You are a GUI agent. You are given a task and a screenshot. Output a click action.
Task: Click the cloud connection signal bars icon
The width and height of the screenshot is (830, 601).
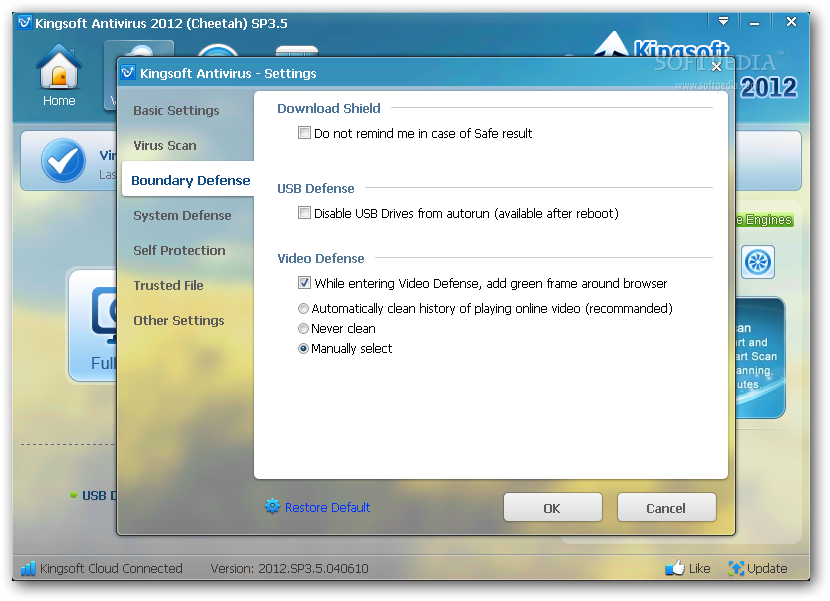(28, 569)
